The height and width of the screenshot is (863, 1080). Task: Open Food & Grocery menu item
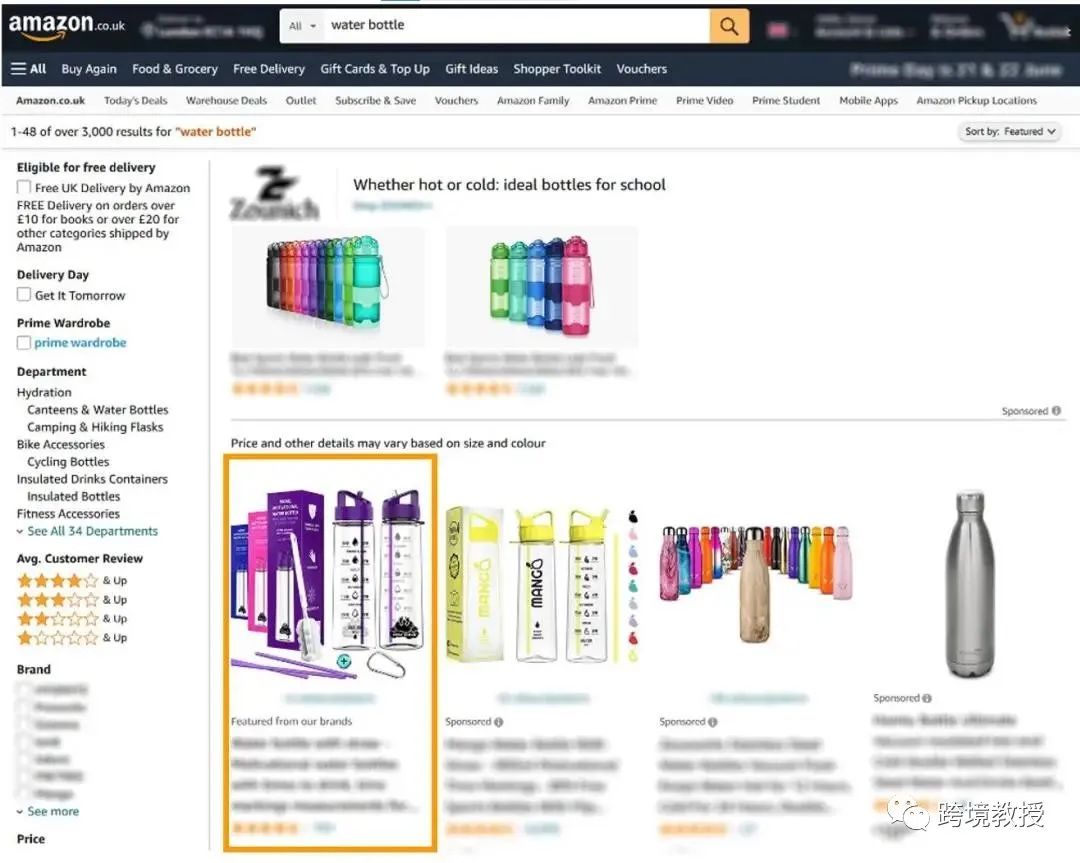coord(175,69)
